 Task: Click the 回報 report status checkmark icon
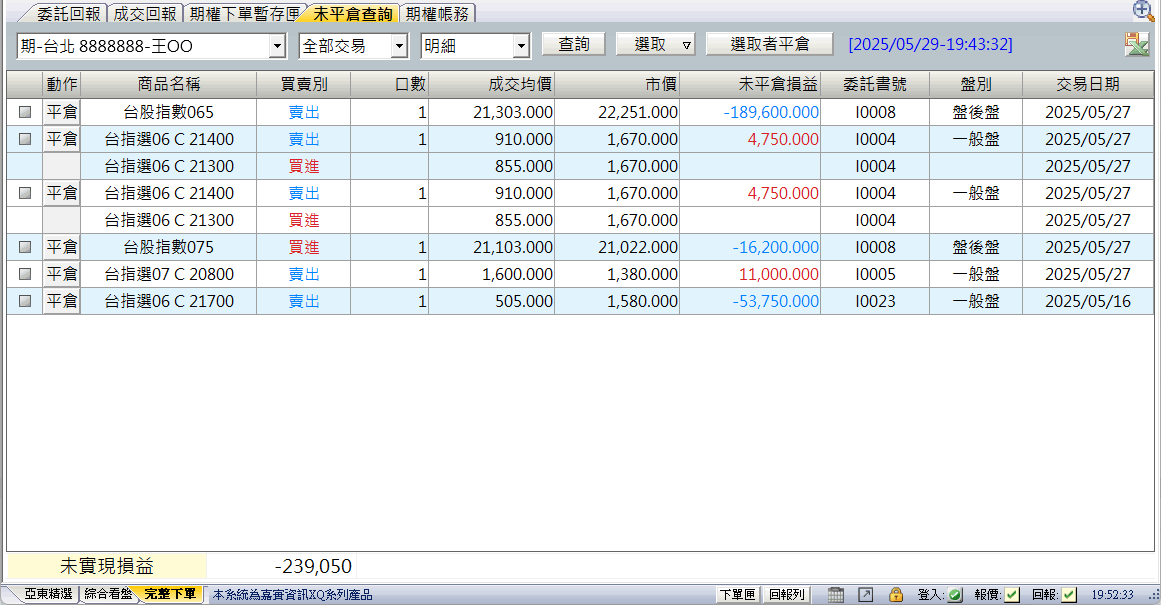(x=1069, y=595)
